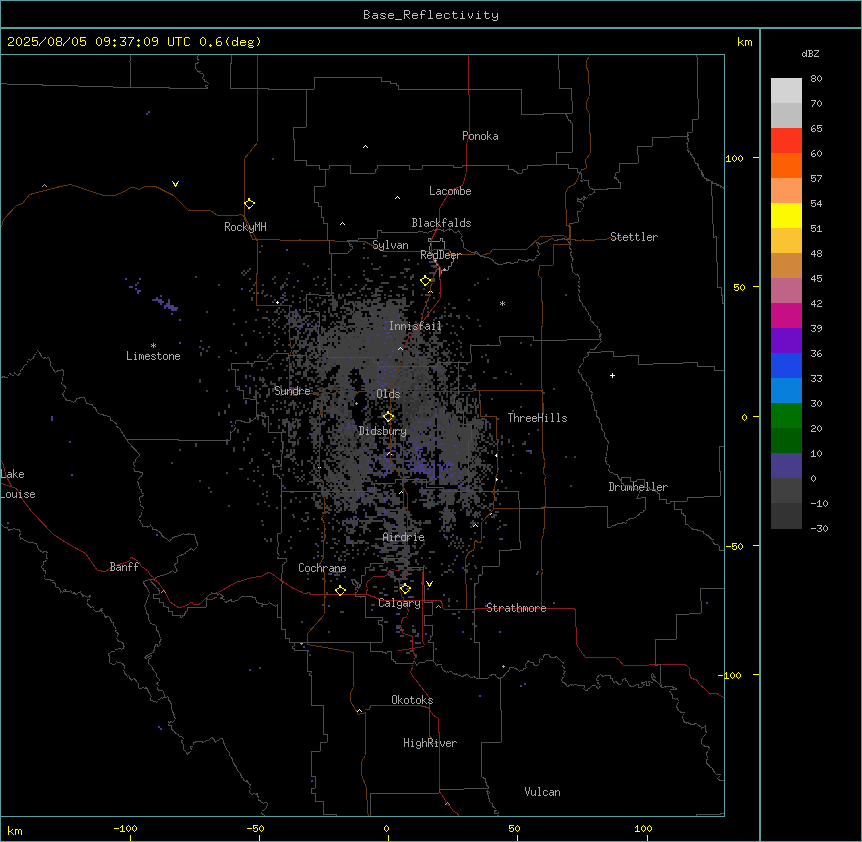Click the Ponoka label
The width and height of the screenshot is (862, 842).
coord(480,136)
